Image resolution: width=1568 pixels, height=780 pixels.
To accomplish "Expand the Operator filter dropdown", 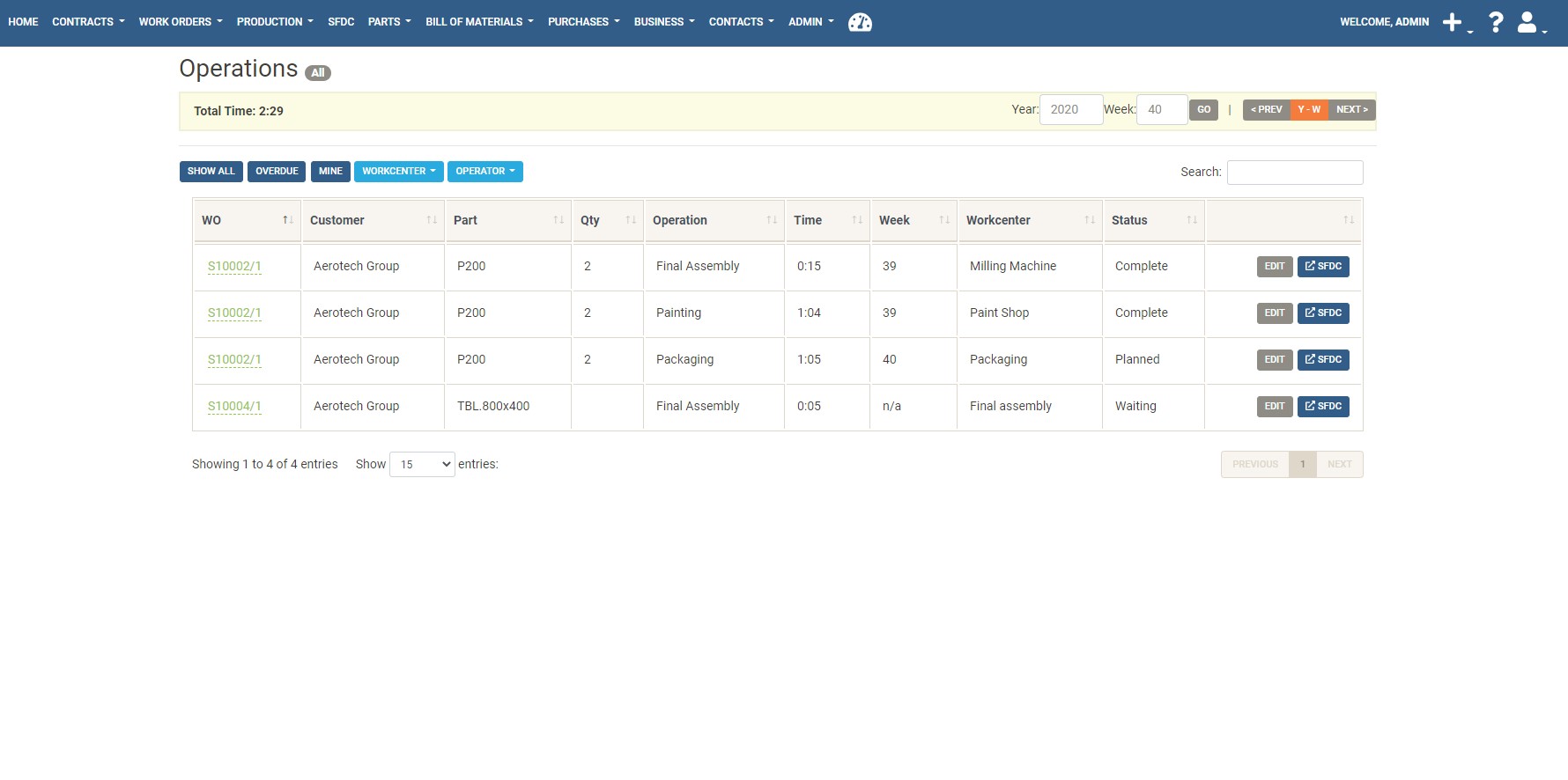I will pos(485,172).
